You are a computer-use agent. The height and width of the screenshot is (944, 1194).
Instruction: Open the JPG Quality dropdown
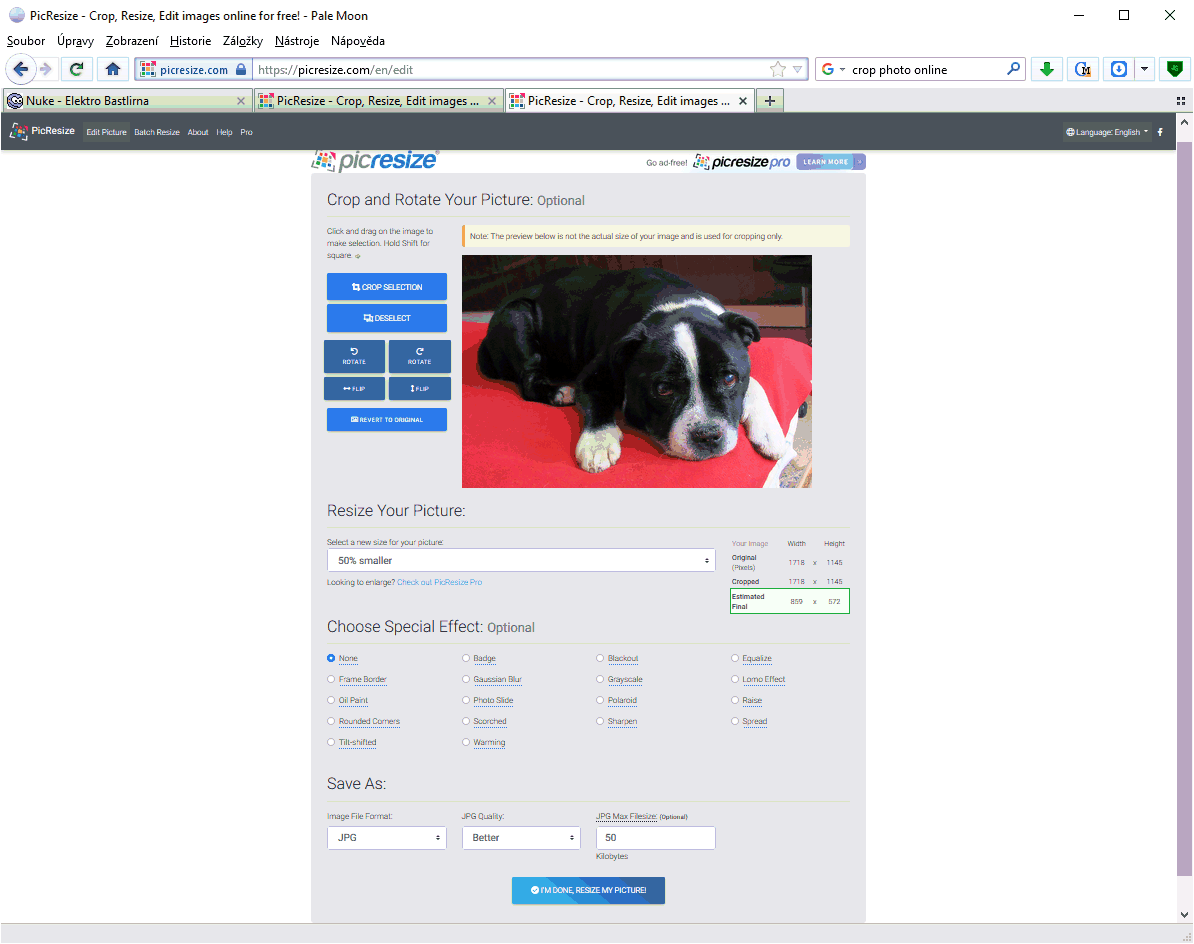click(x=520, y=838)
